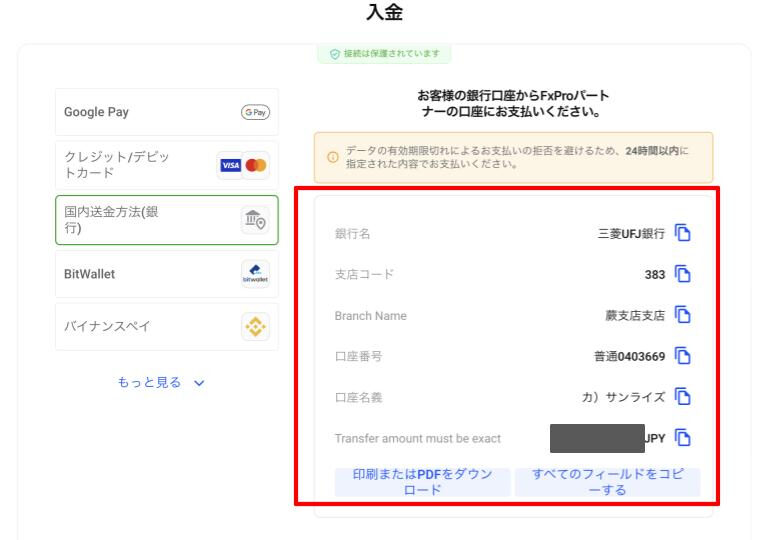Copy the Branch Name value

(682, 315)
